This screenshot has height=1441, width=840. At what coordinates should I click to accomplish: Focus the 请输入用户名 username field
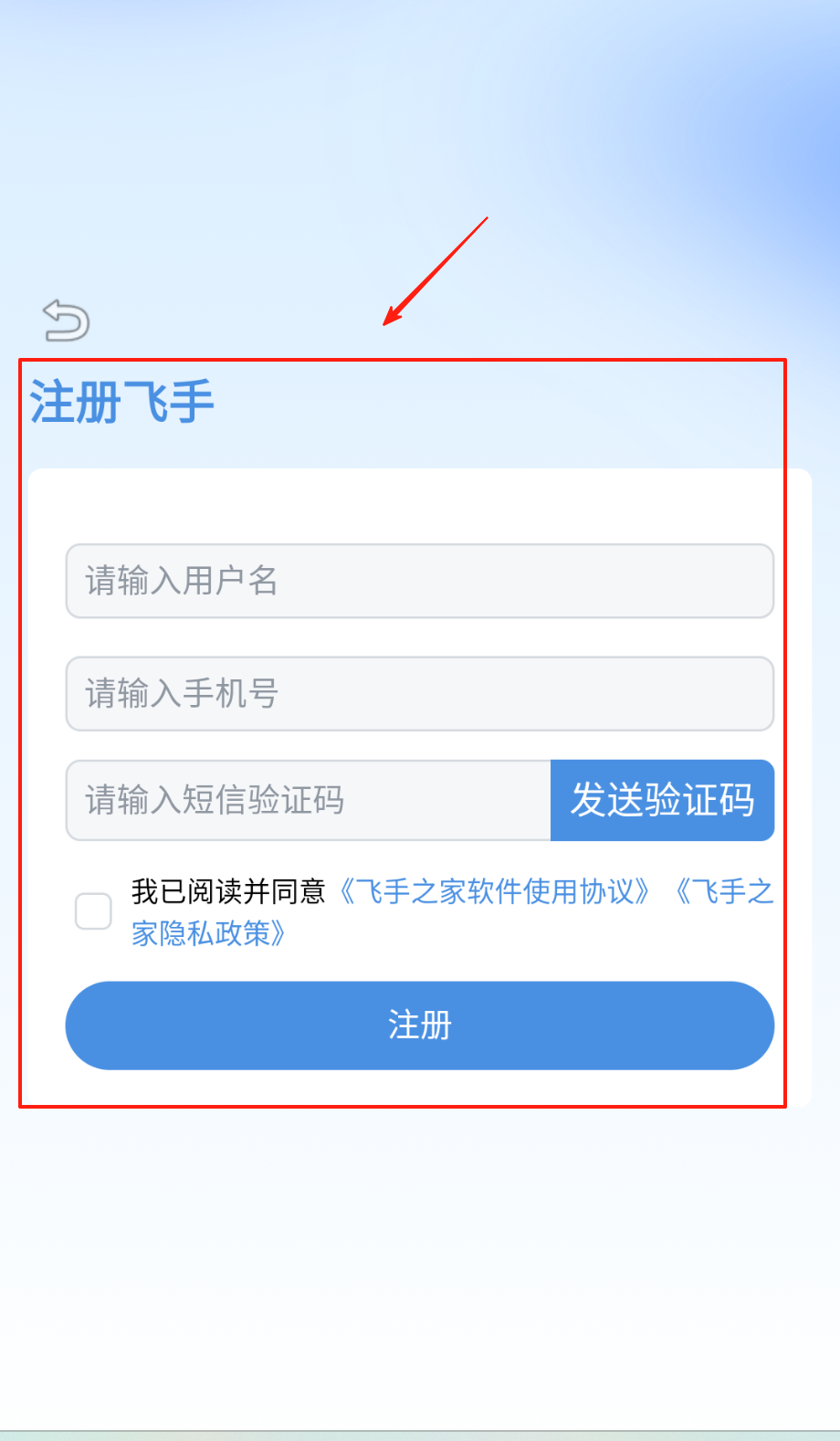(420, 581)
